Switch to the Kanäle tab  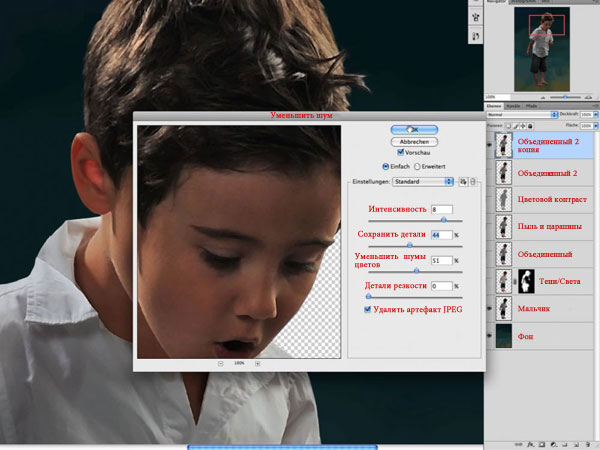tap(513, 106)
